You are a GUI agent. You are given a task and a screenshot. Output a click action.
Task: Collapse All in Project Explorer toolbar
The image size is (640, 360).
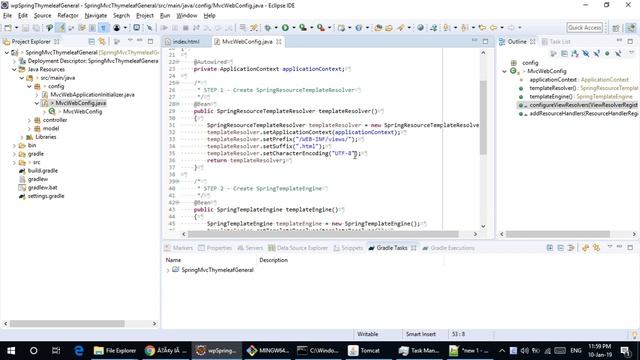pyautogui.click(x=91, y=42)
